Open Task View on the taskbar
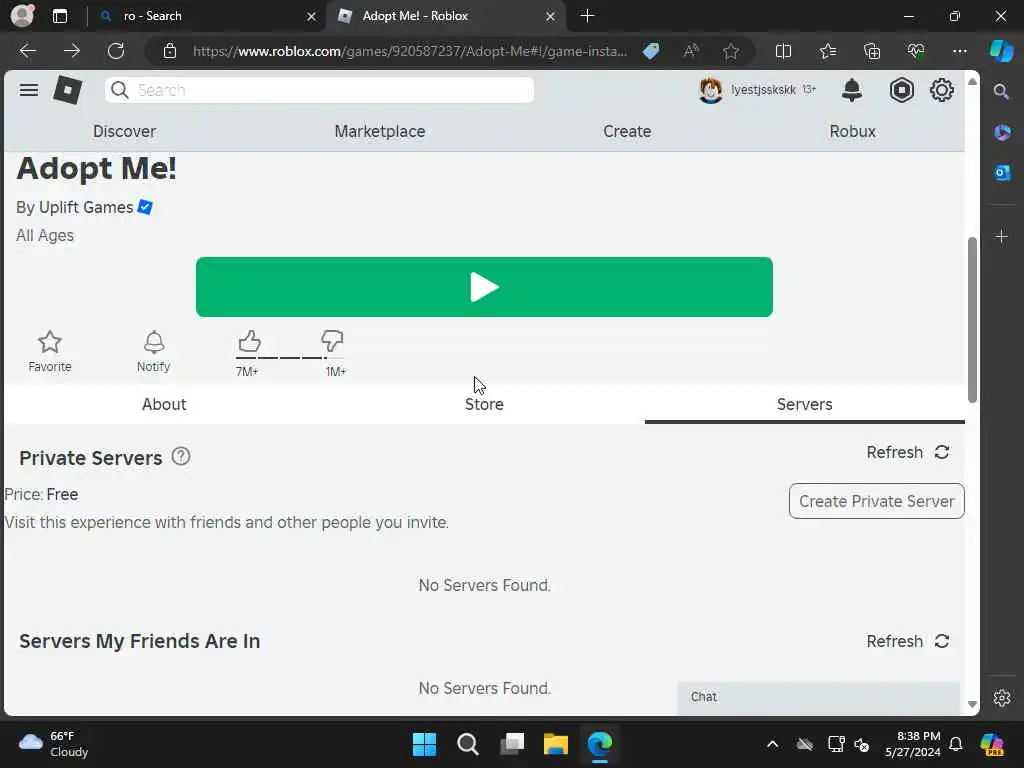This screenshot has width=1024, height=768. click(512, 744)
